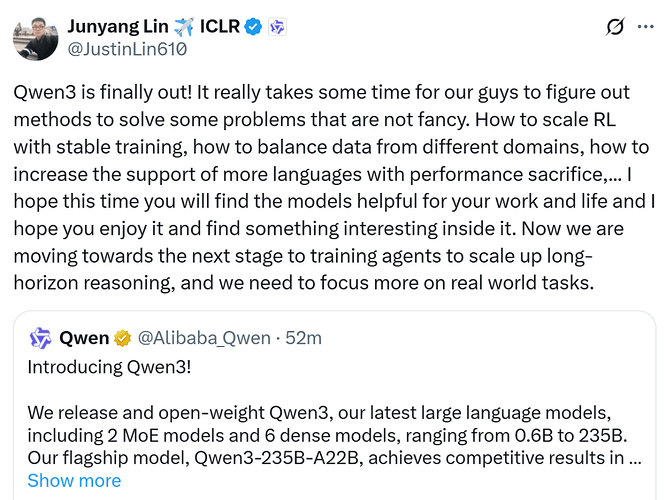Click the airplane emoji in display name
This screenshot has width=665, height=500.
tap(184, 27)
